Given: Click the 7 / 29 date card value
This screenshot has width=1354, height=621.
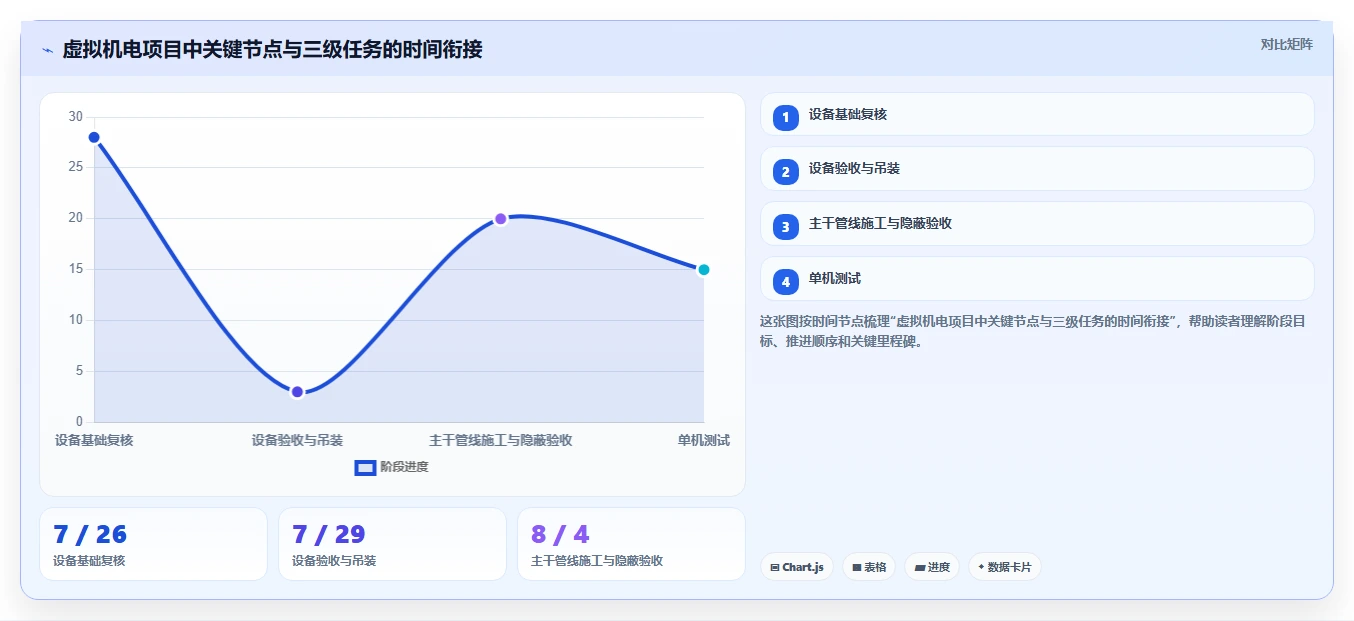Looking at the screenshot, I should point(329,534).
